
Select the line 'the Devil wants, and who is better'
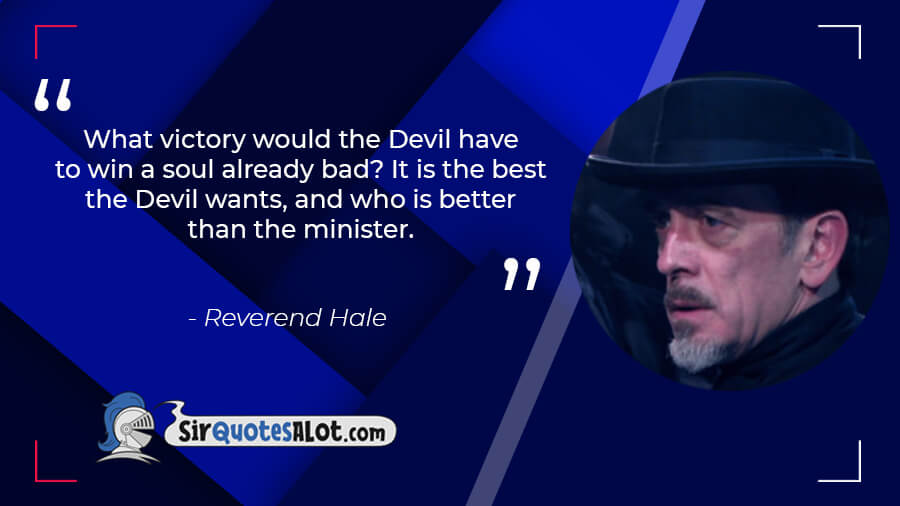[300, 199]
